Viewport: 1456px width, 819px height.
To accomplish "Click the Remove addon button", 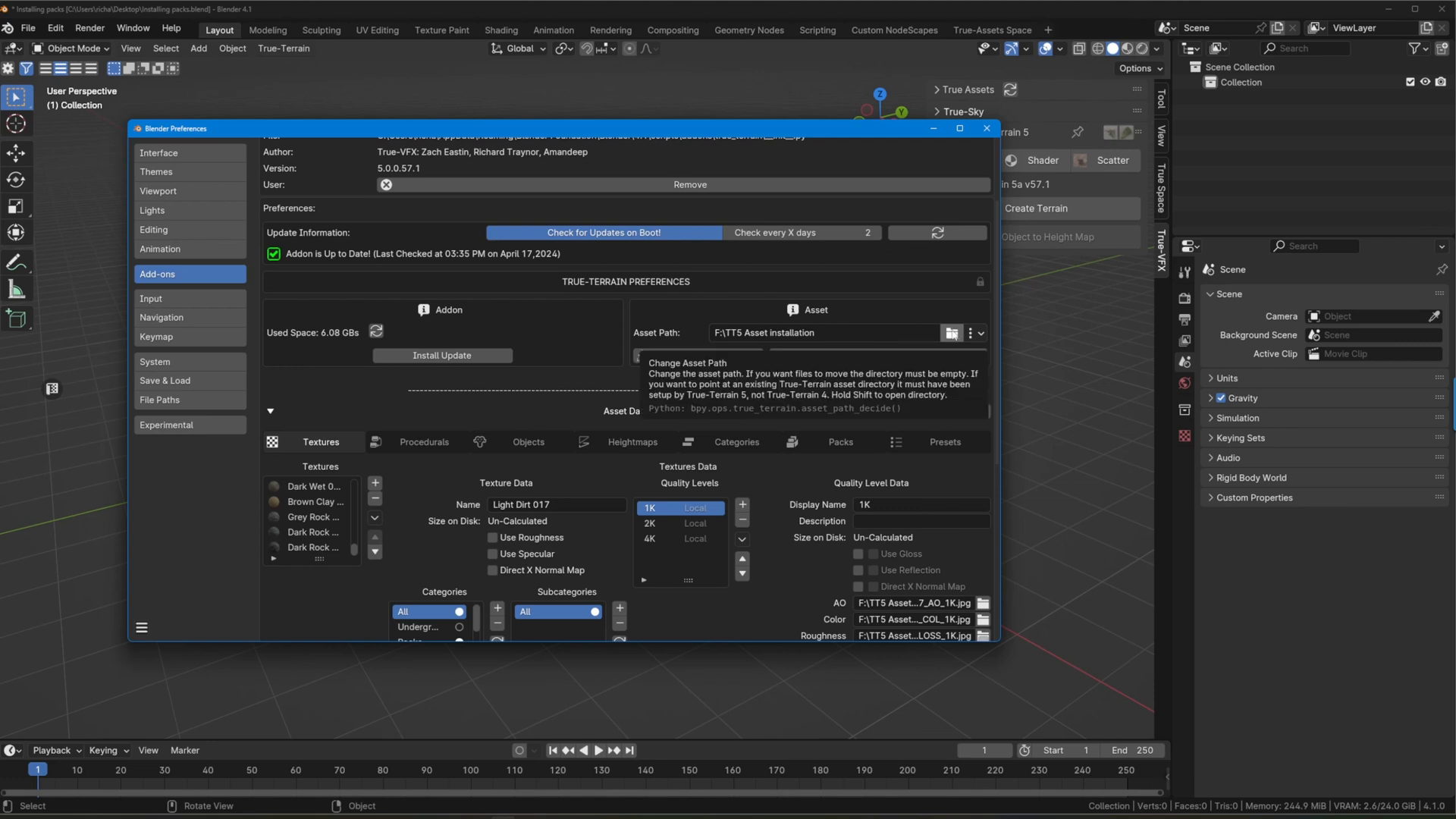I will [689, 184].
